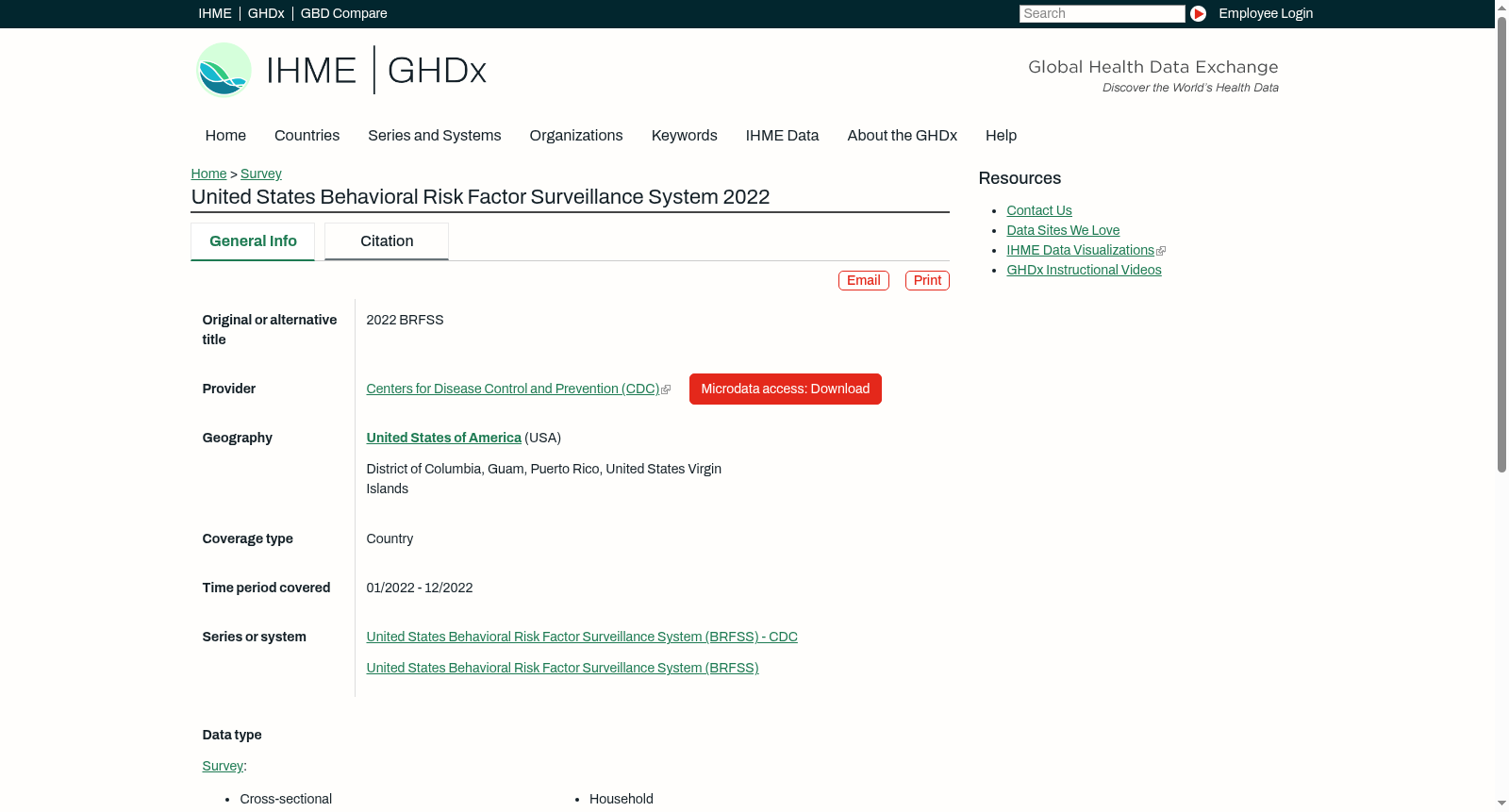Click Microdata access: Download button
The height and width of the screenshot is (812, 1509).
pos(786,389)
